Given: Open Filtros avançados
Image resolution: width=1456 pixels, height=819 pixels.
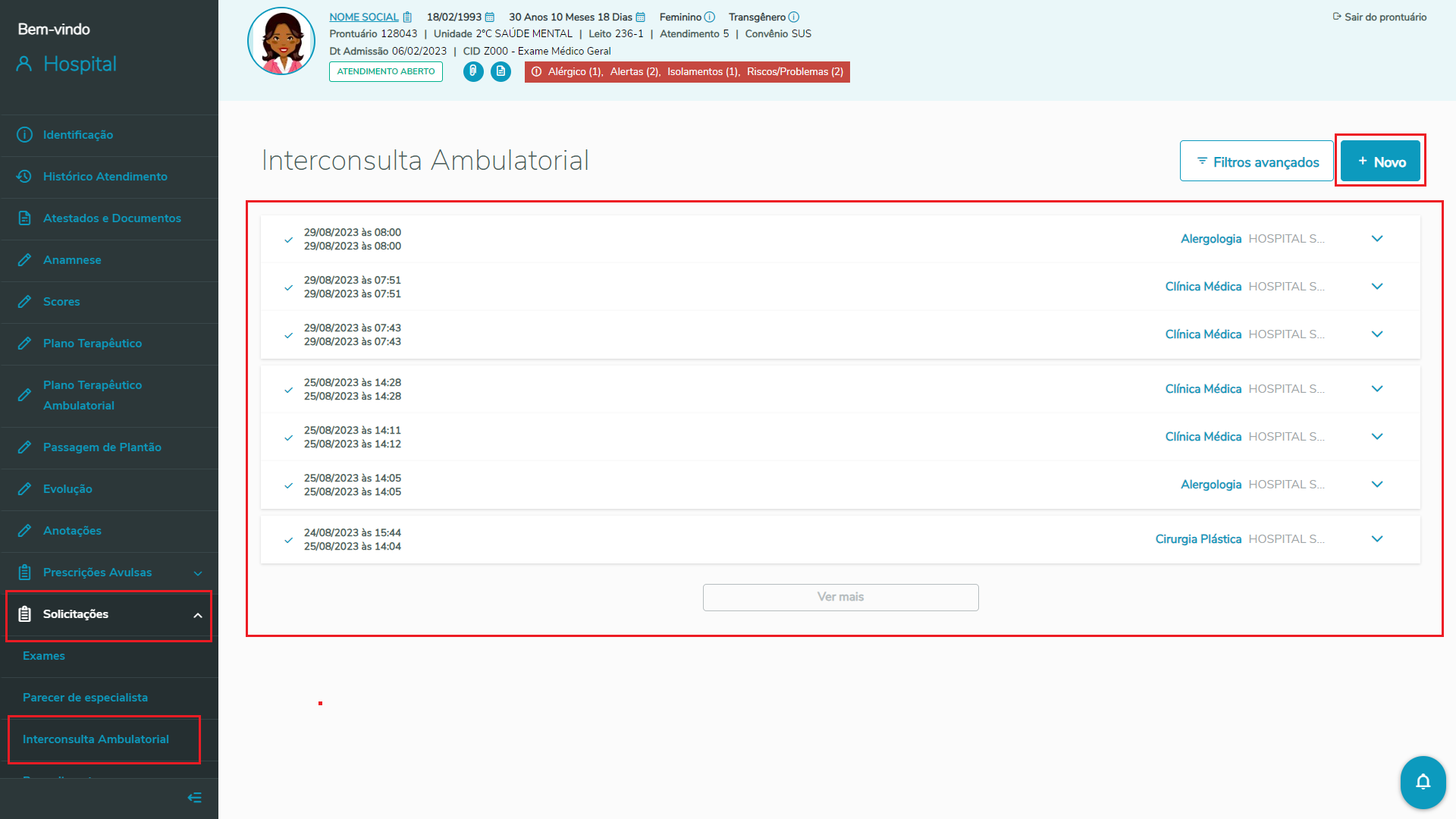Looking at the screenshot, I should point(1257,162).
